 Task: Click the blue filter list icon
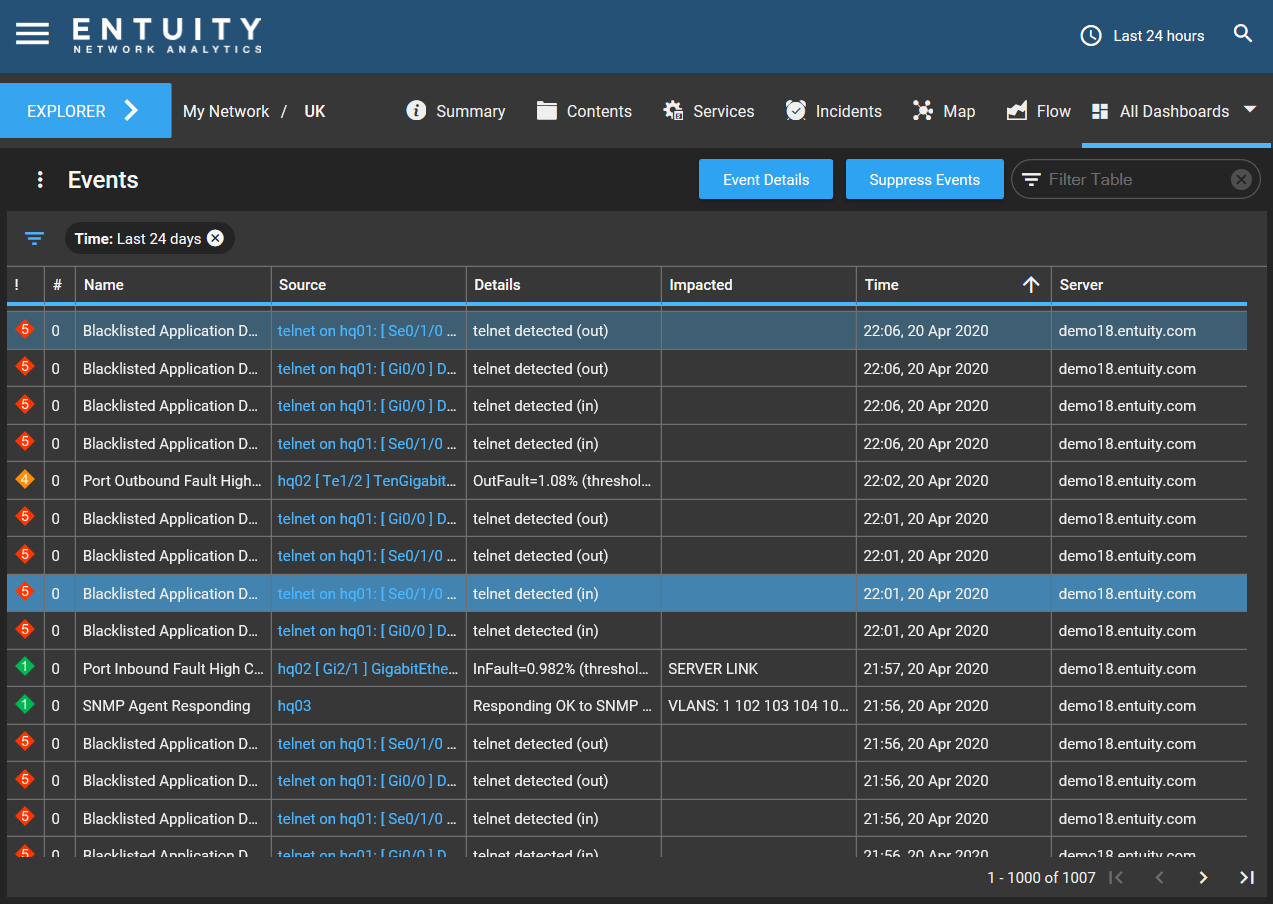(x=35, y=239)
